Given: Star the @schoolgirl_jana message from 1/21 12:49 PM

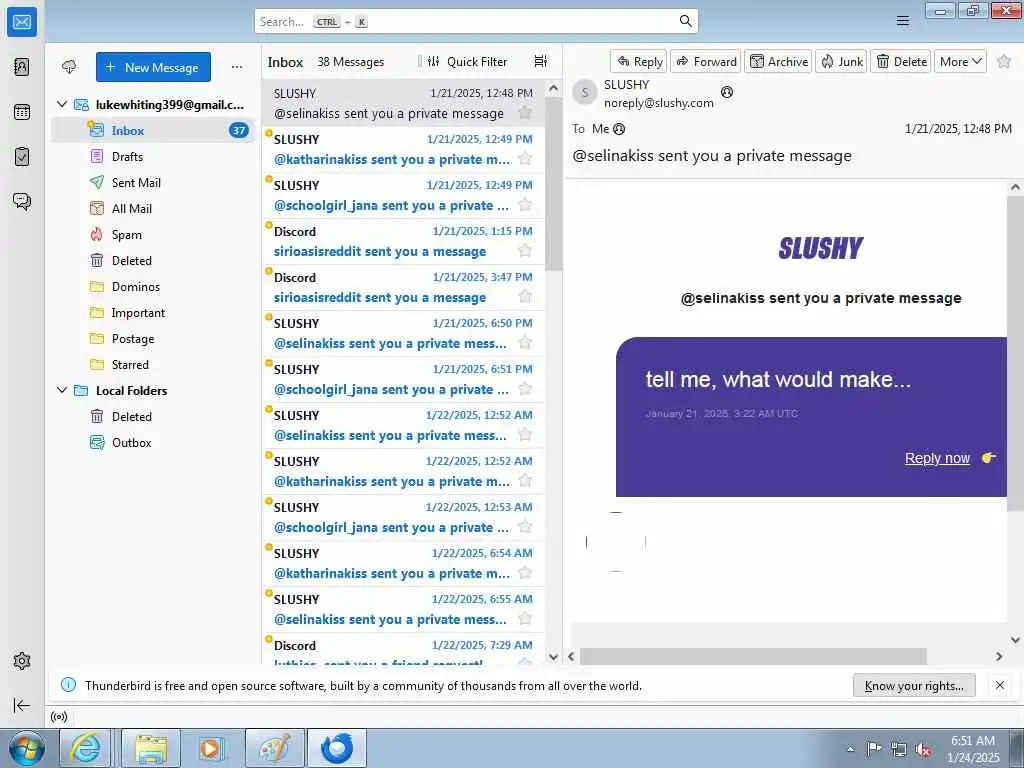Looking at the screenshot, I should [524, 204].
